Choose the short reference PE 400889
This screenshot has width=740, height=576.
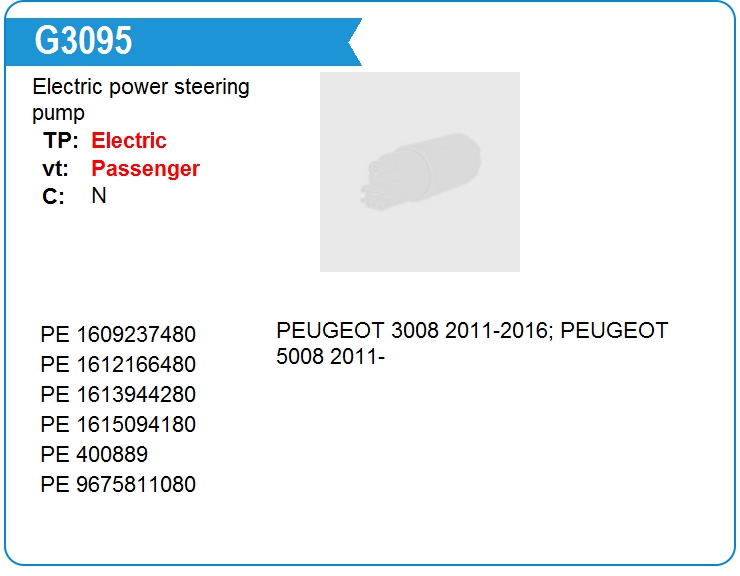(x=94, y=455)
